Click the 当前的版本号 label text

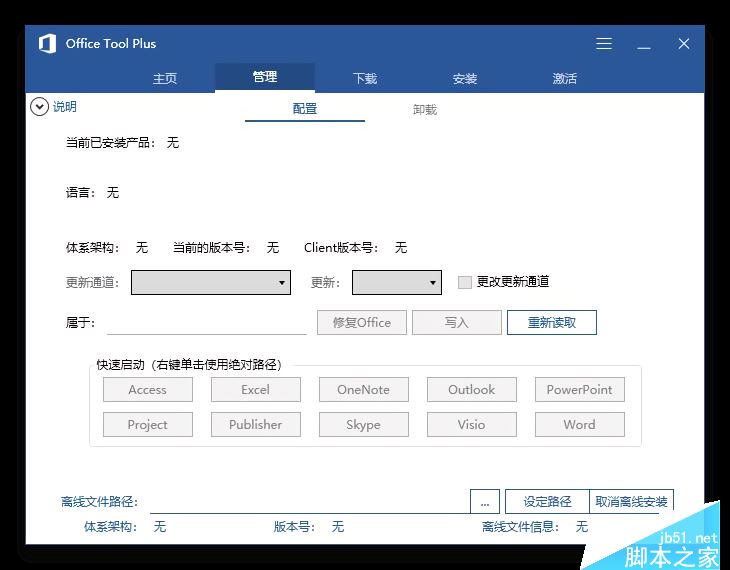(x=212, y=248)
